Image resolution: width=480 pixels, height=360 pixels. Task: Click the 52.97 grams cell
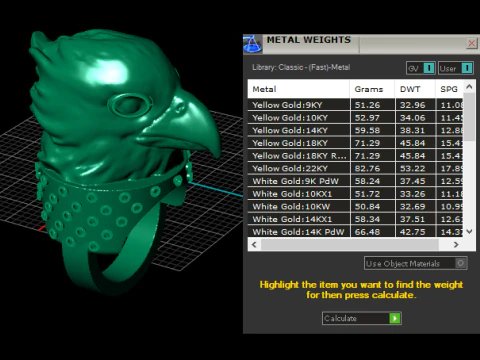[373, 118]
